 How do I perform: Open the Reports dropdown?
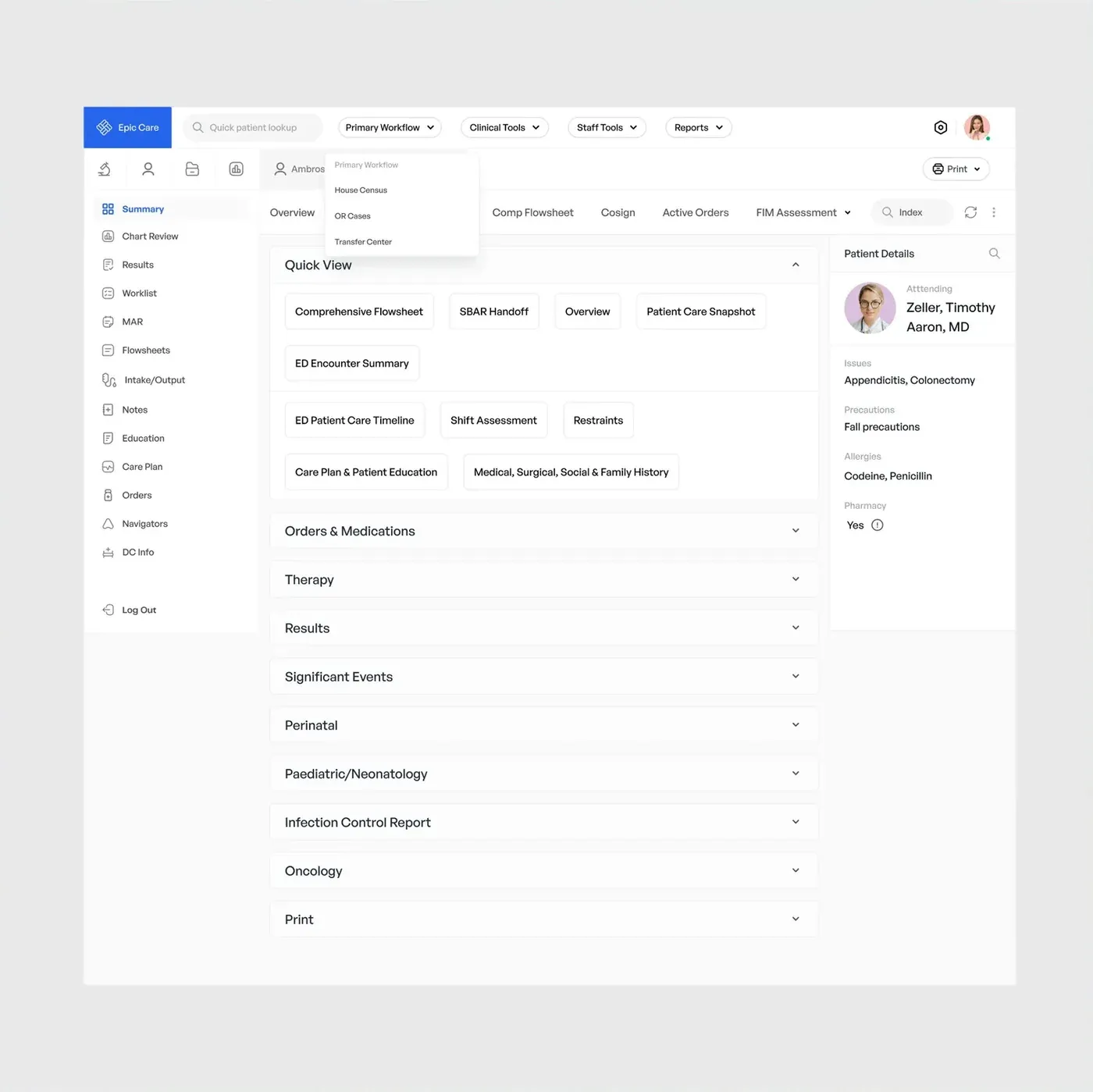699,127
